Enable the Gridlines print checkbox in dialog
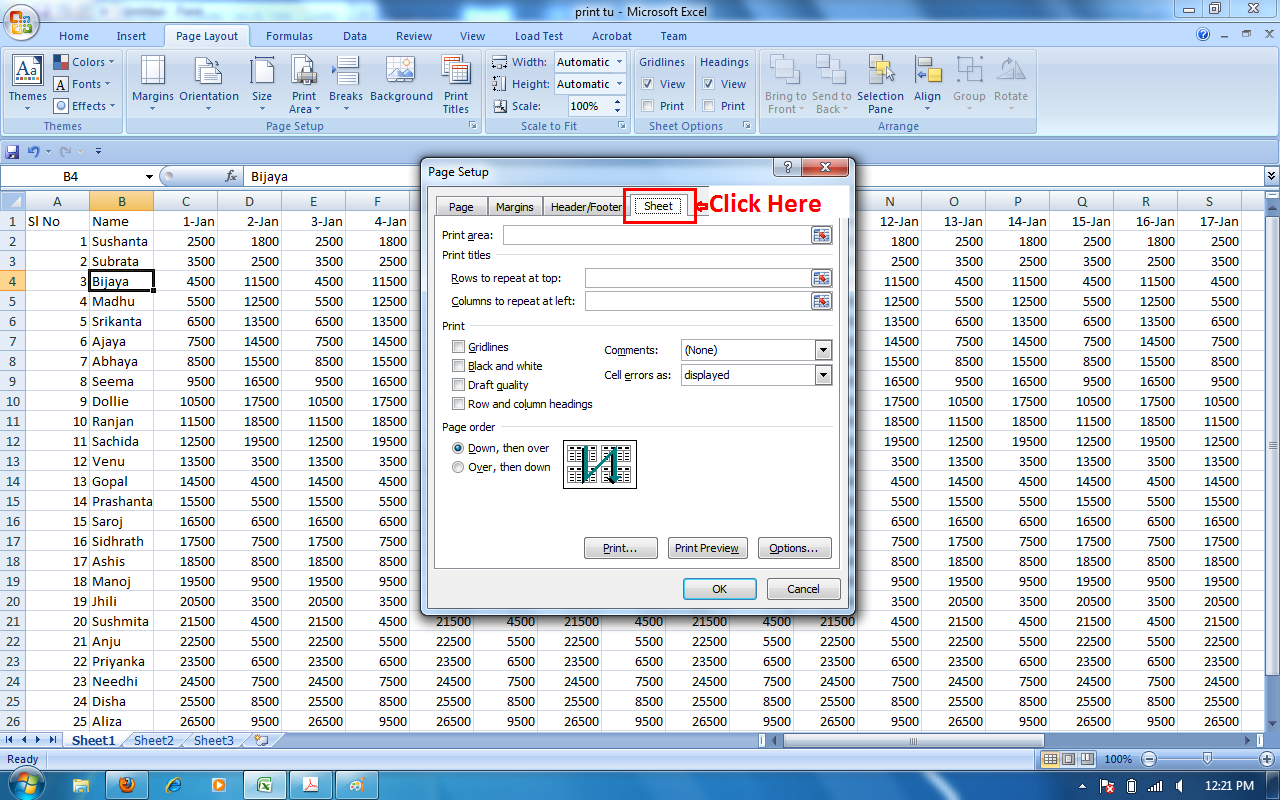1280x800 pixels. pos(459,347)
